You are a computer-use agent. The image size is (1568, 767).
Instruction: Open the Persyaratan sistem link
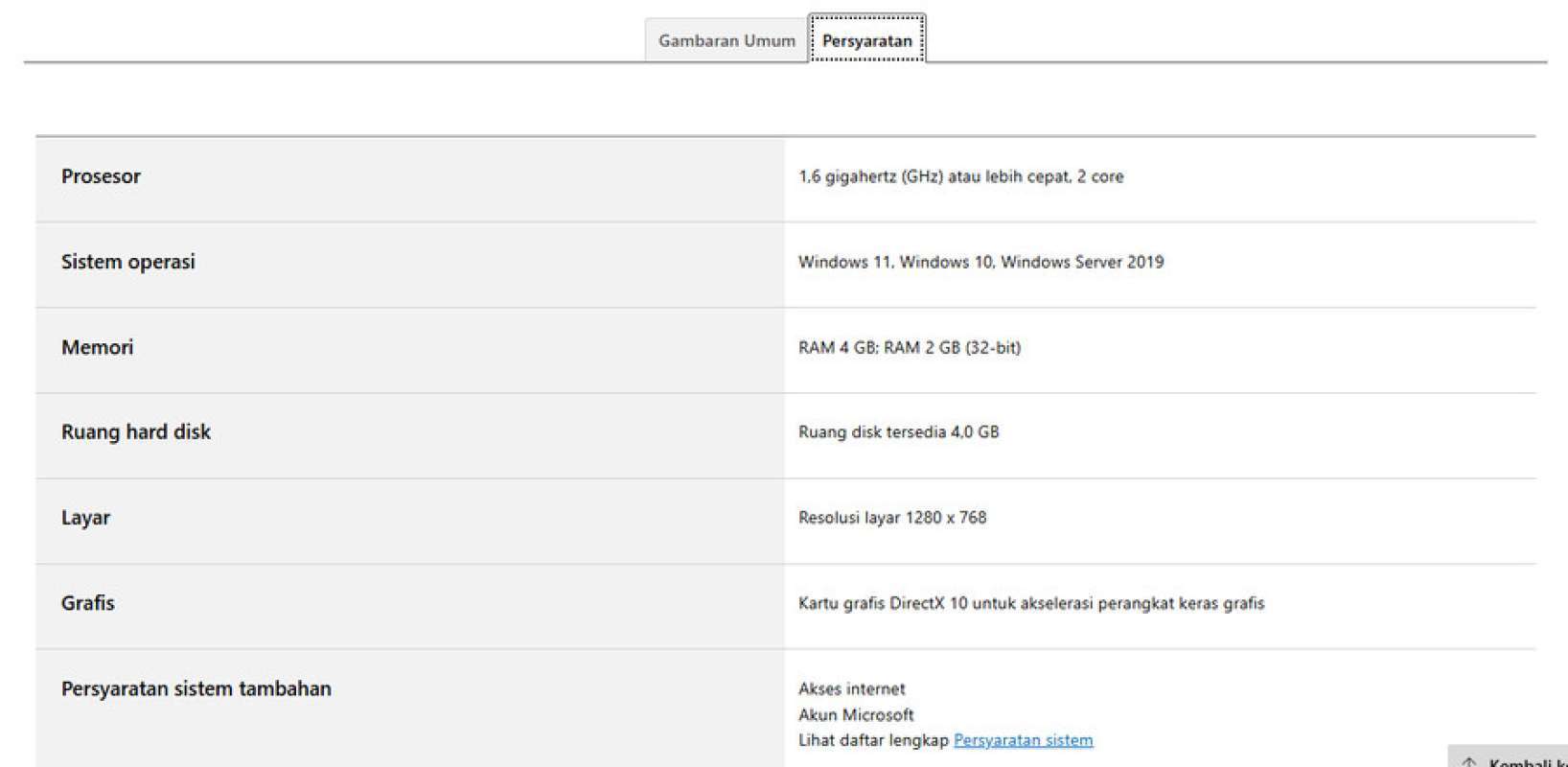tap(1023, 740)
